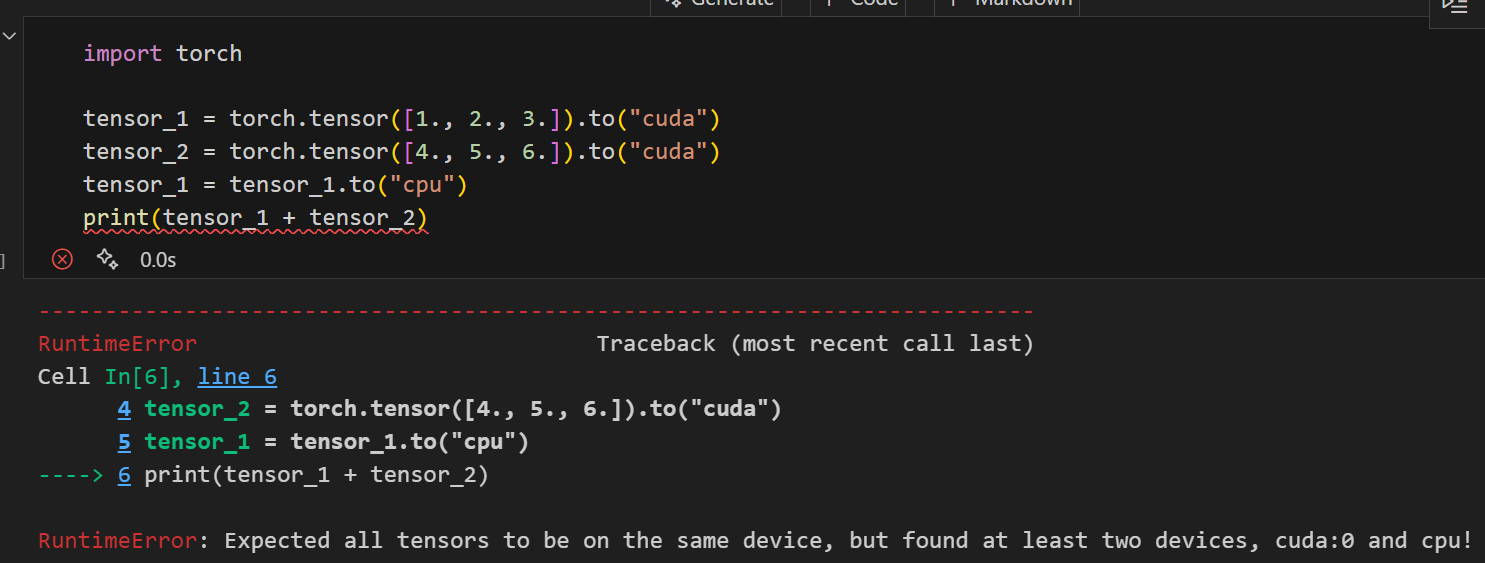Collapse the code cell using left chevron
This screenshot has height=563, width=1485.
coord(9,35)
